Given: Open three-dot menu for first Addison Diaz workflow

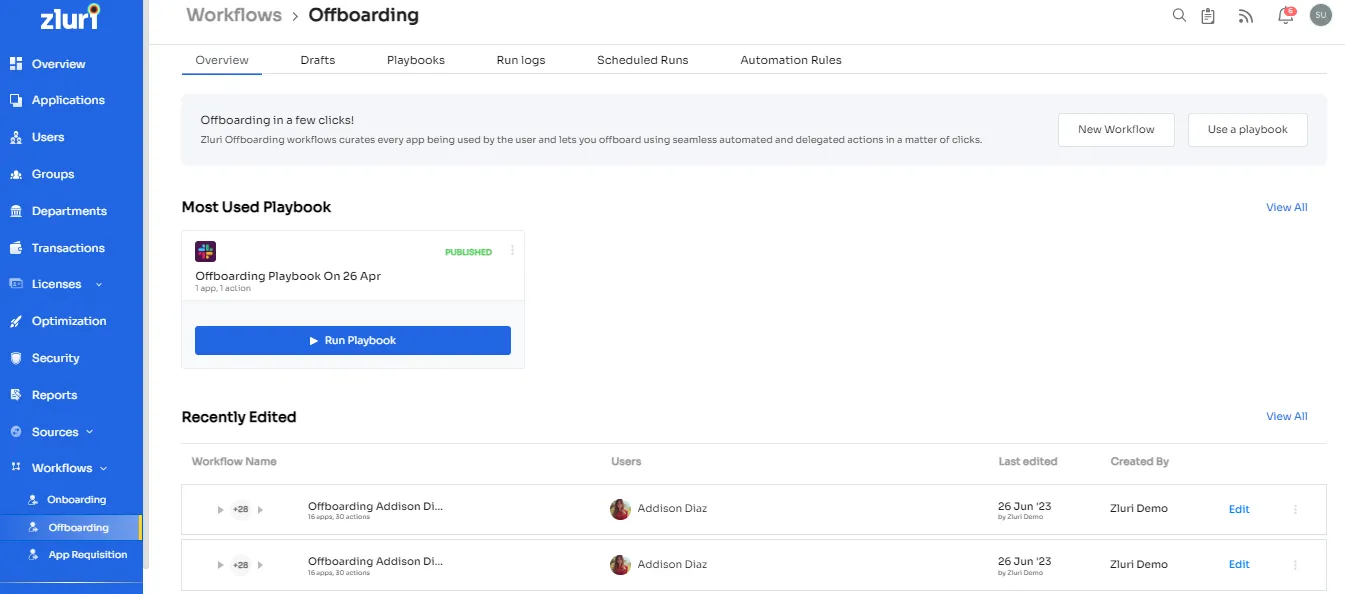Looking at the screenshot, I should 1295,509.
